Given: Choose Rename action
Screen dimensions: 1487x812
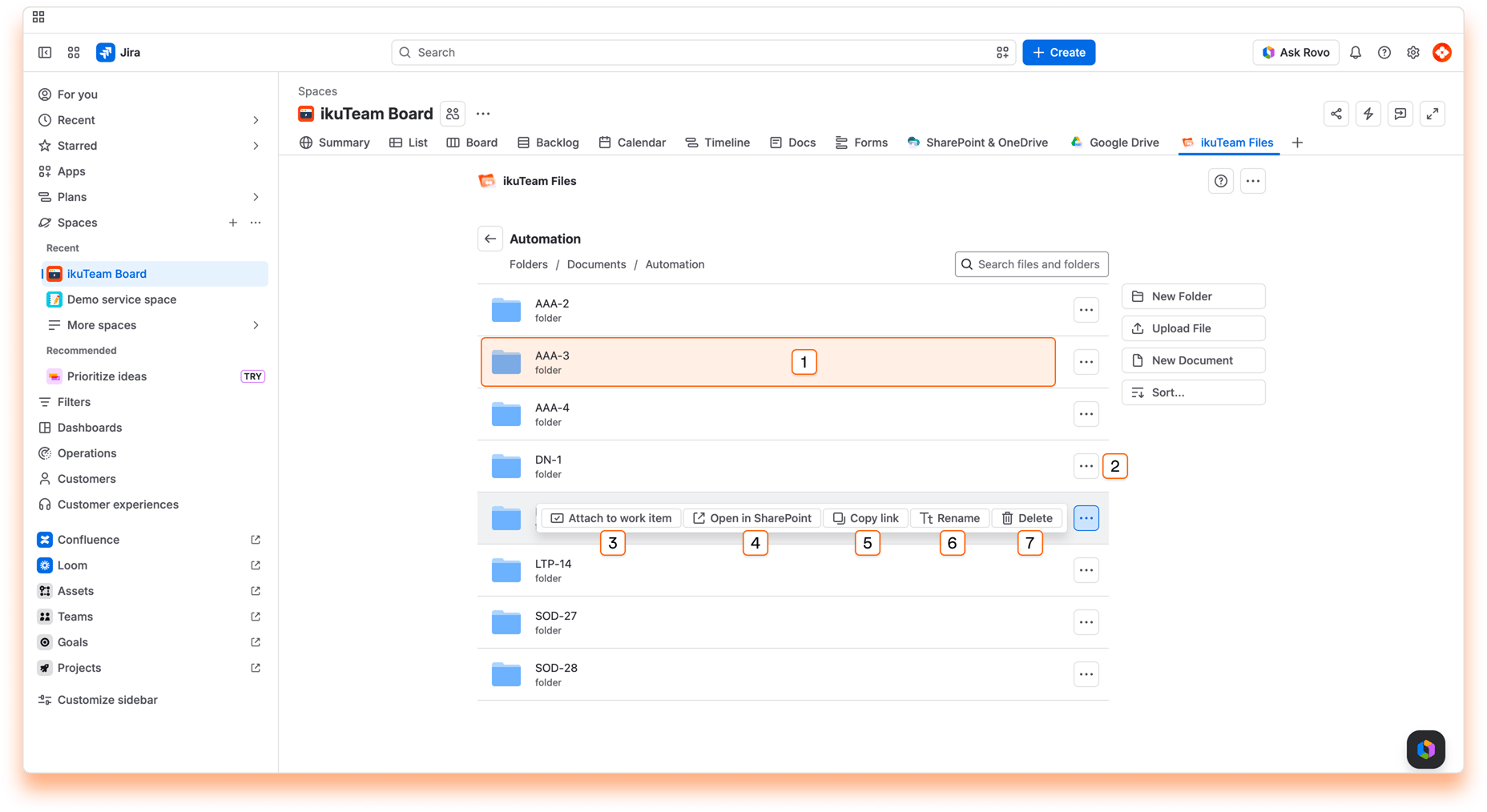Looking at the screenshot, I should click(950, 518).
